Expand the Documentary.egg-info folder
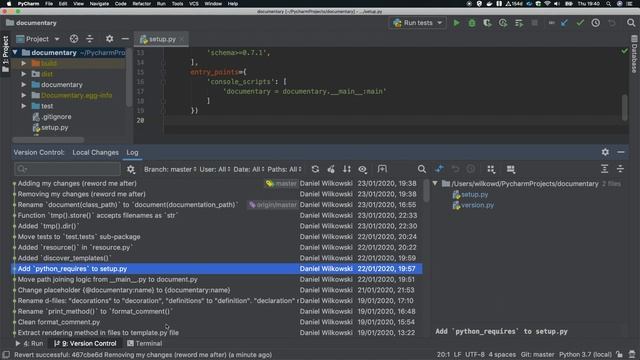This screenshot has width=640, height=360. (x=24, y=95)
